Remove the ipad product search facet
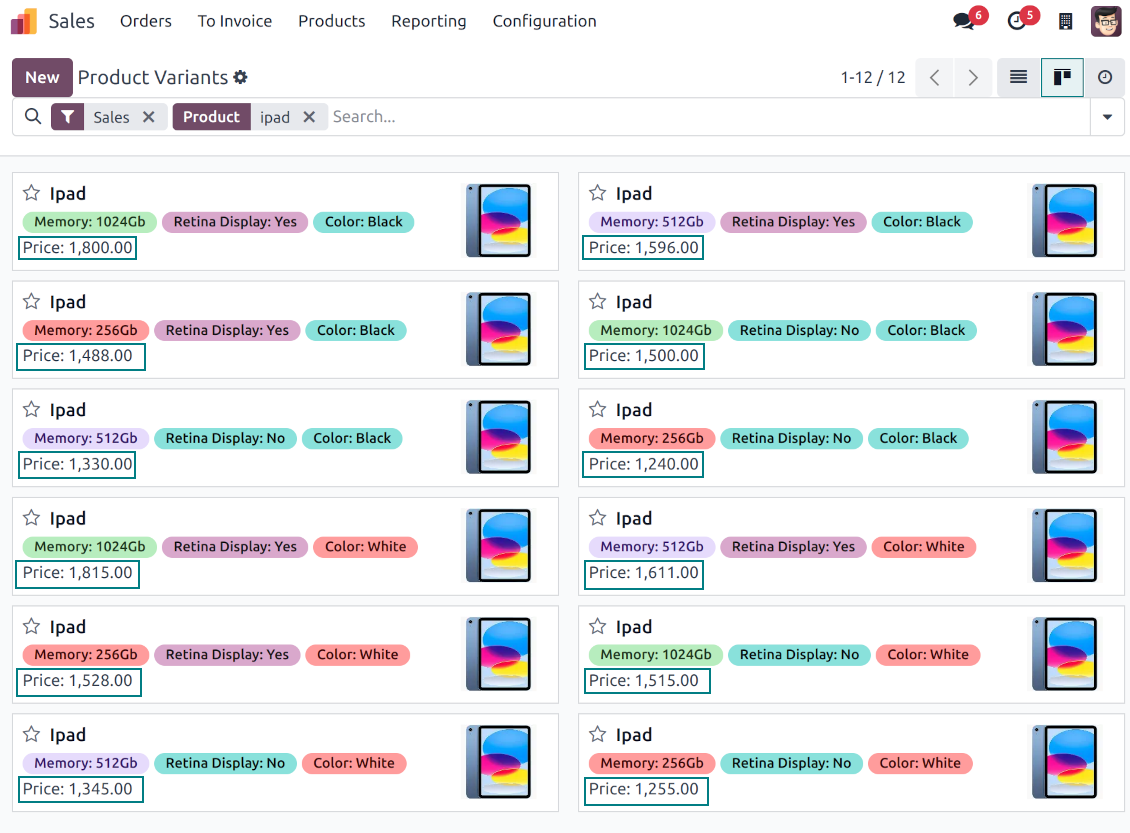The width and height of the screenshot is (1130, 833). pyautogui.click(x=309, y=117)
